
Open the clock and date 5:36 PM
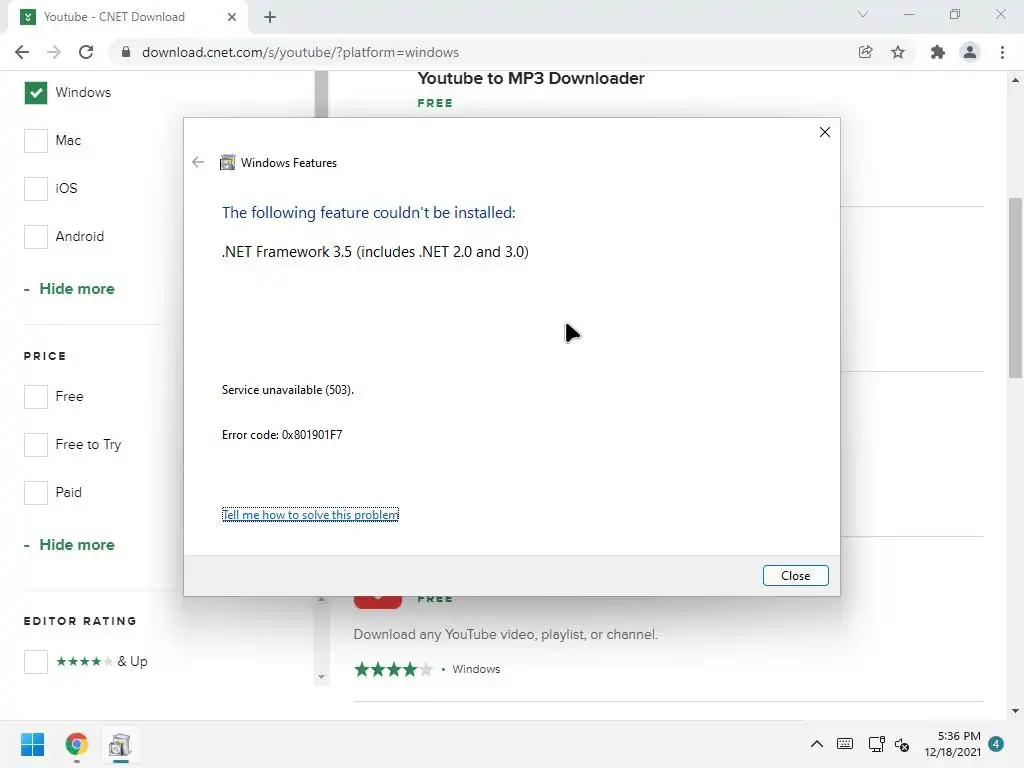[x=952, y=744]
